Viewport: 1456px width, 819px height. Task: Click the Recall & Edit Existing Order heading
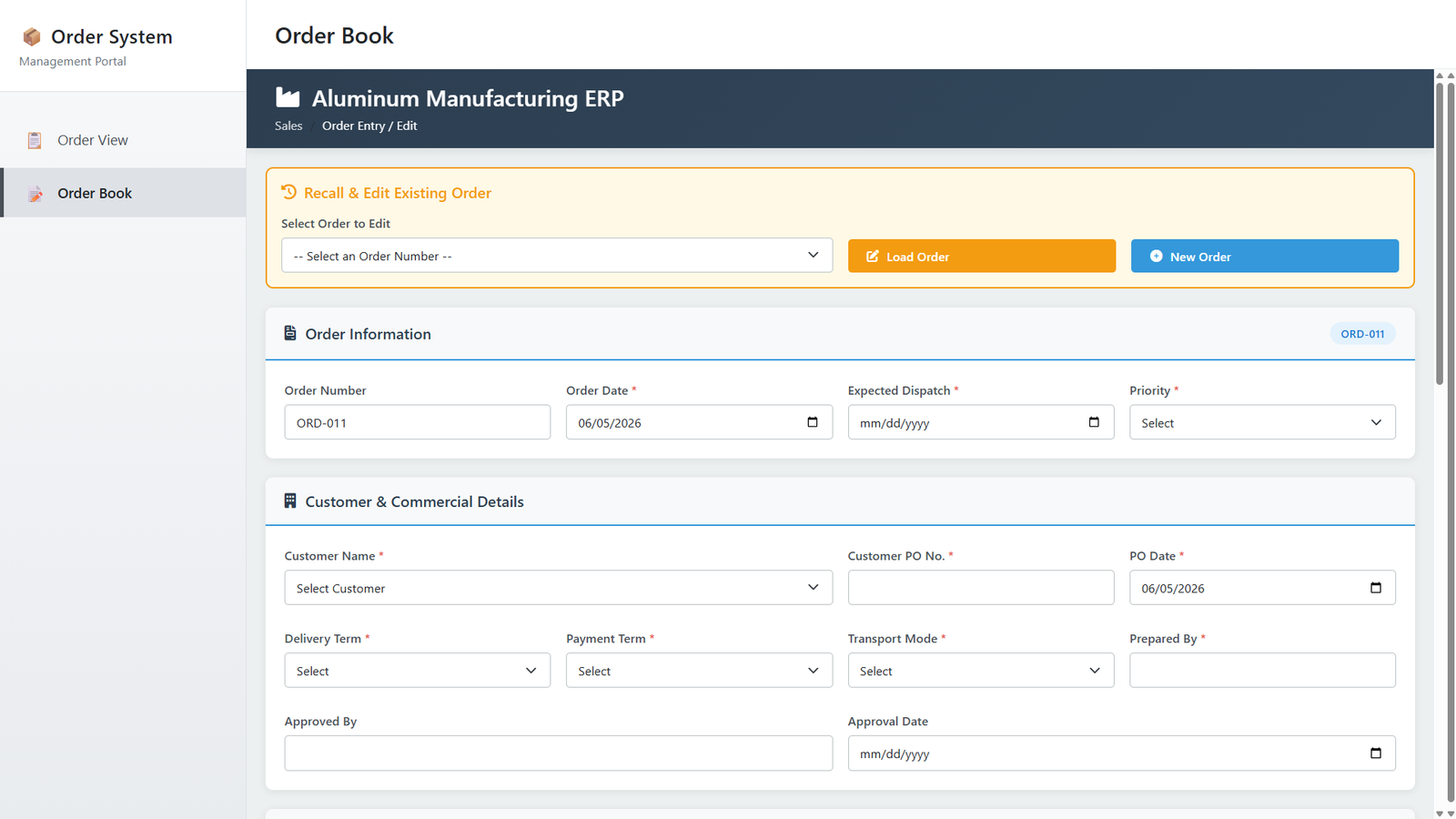pos(398,193)
